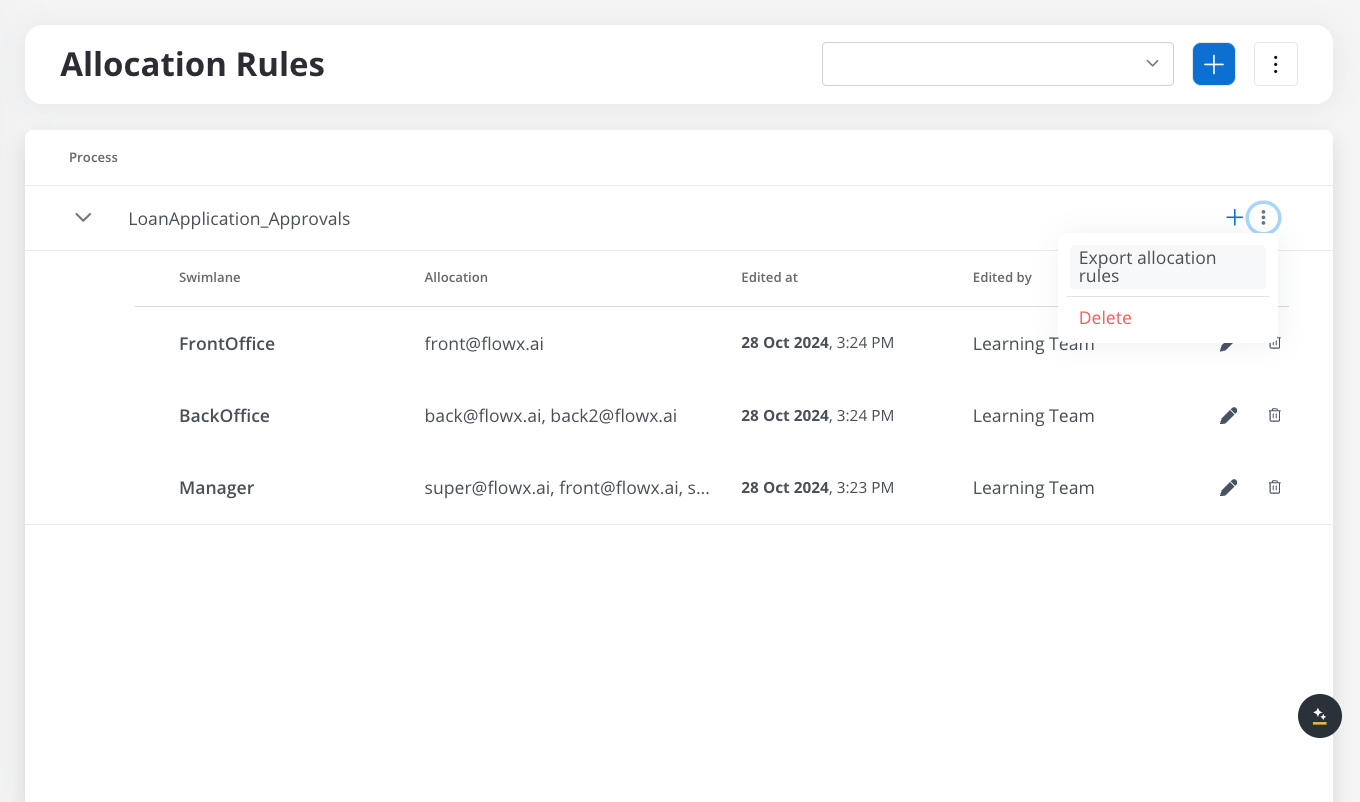The width and height of the screenshot is (1360, 802).
Task: Toggle LoanApplication_Approvals three-dot menu
Action: pos(1264,217)
